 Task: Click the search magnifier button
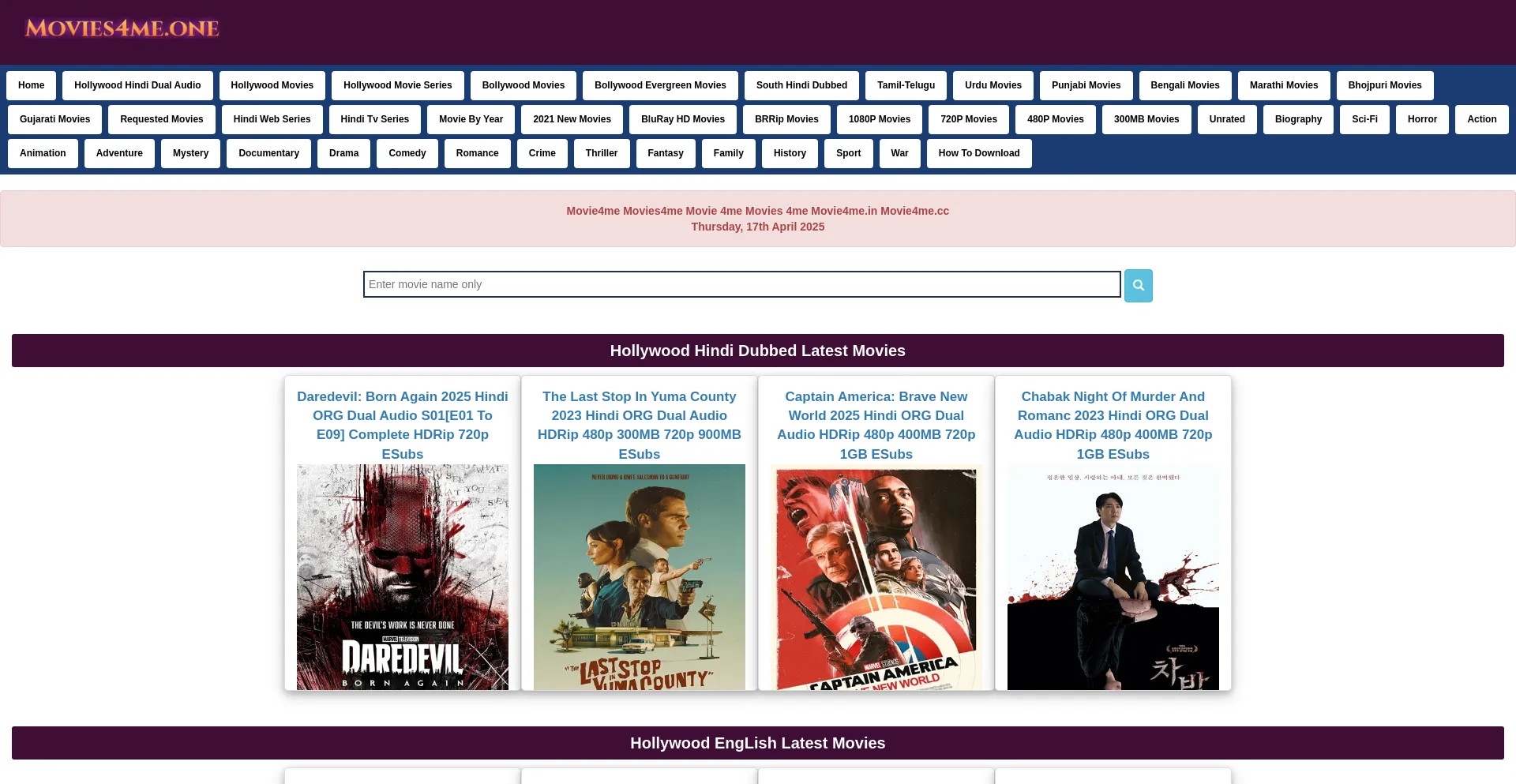[1138, 286]
